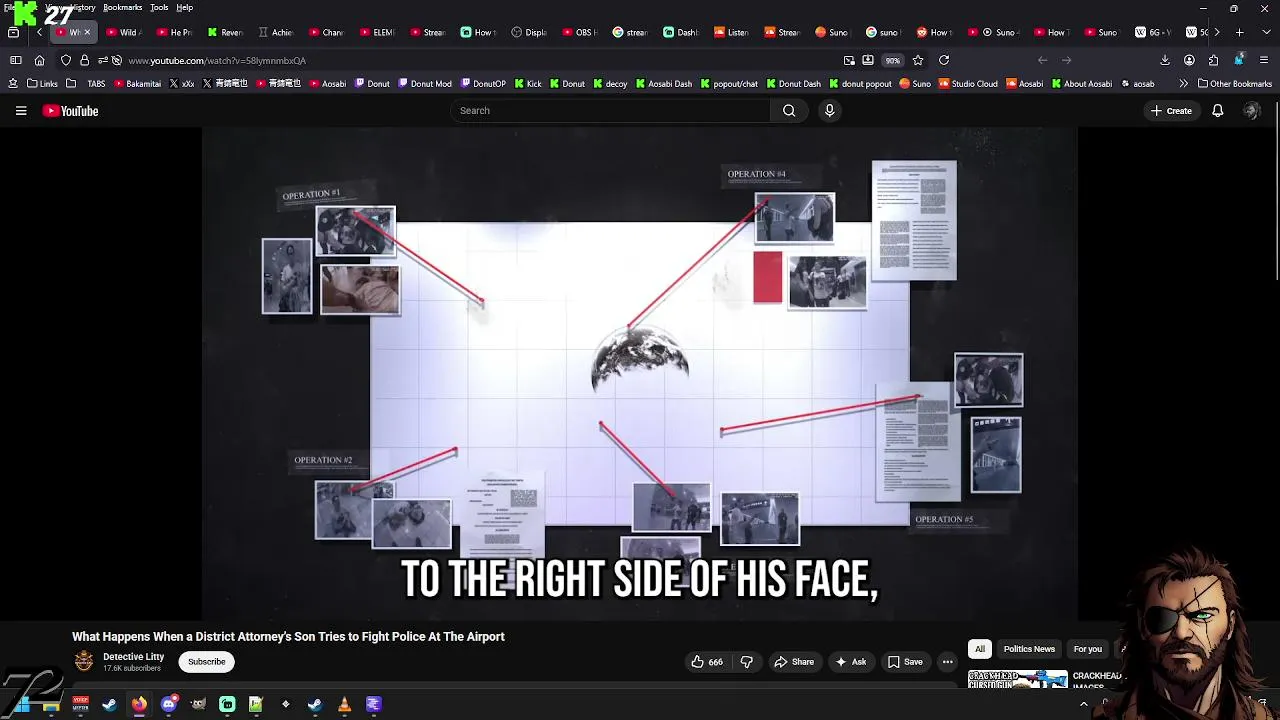Open a new tab with plus button
Screen dimensions: 1280x720
(x=1239, y=32)
